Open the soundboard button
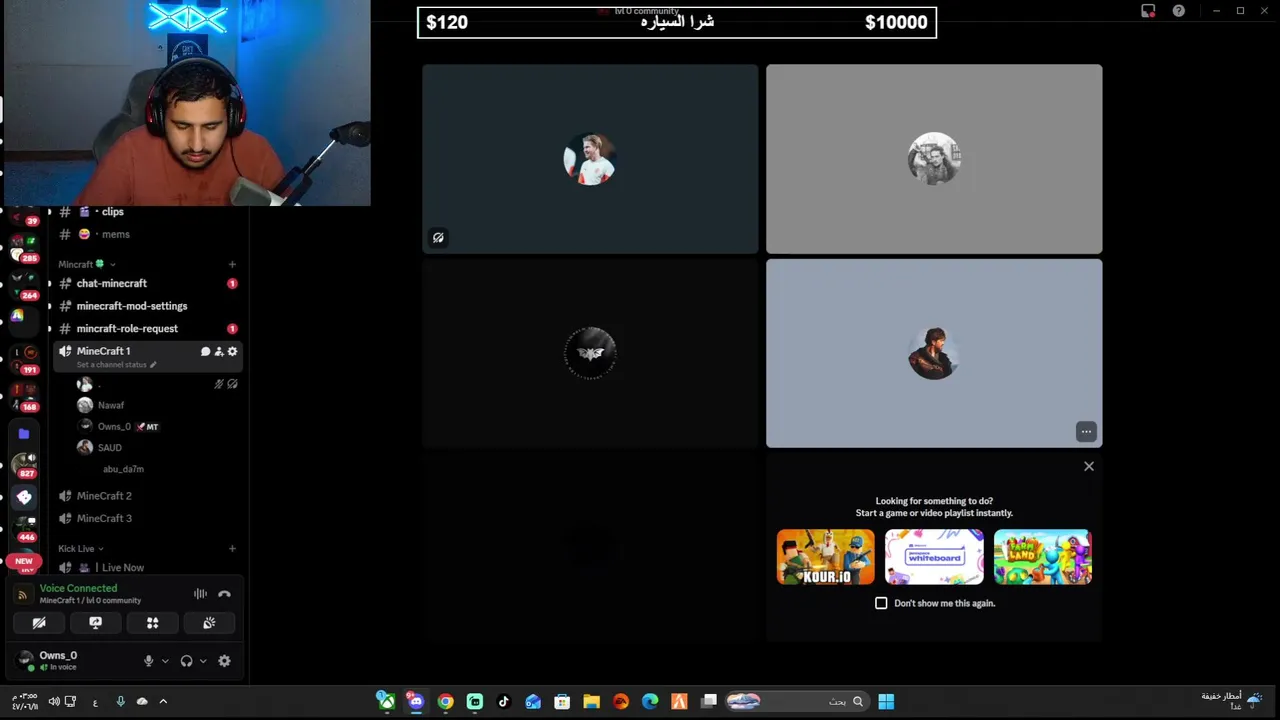This screenshot has height=720, width=1280. coord(209,623)
